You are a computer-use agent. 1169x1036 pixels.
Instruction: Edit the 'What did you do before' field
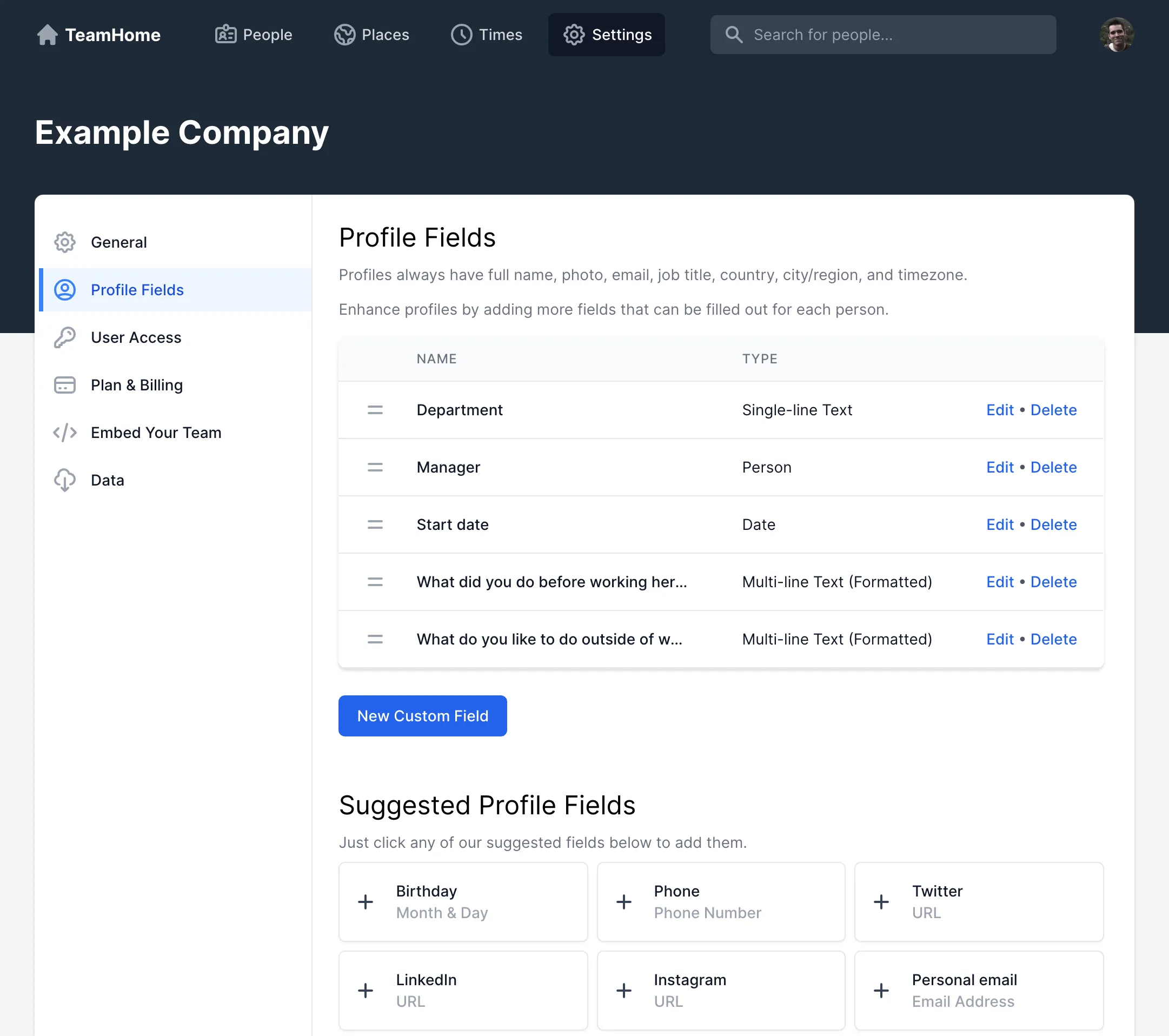1000,582
